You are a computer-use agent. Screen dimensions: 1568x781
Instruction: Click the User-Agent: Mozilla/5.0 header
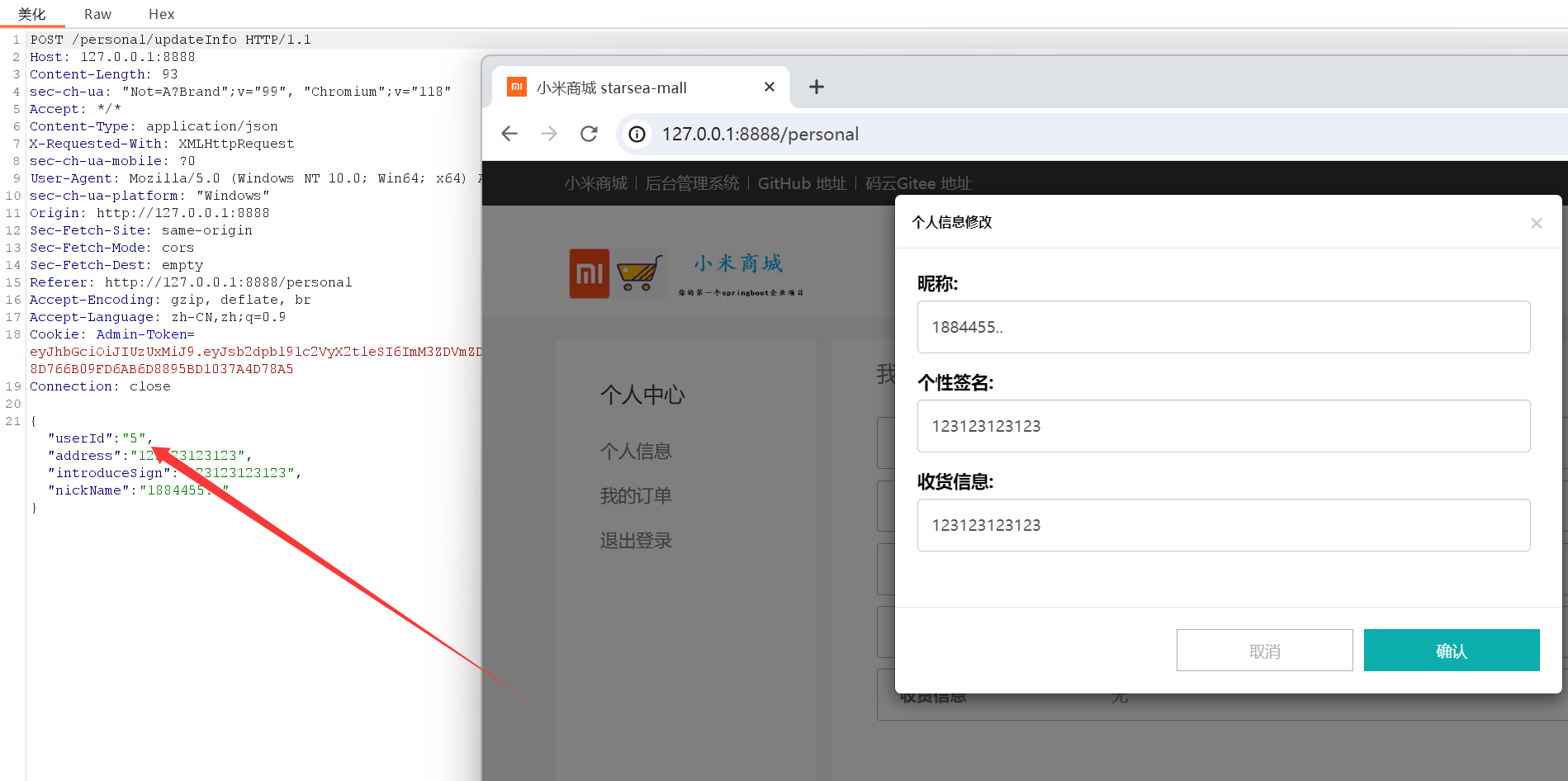click(255, 178)
